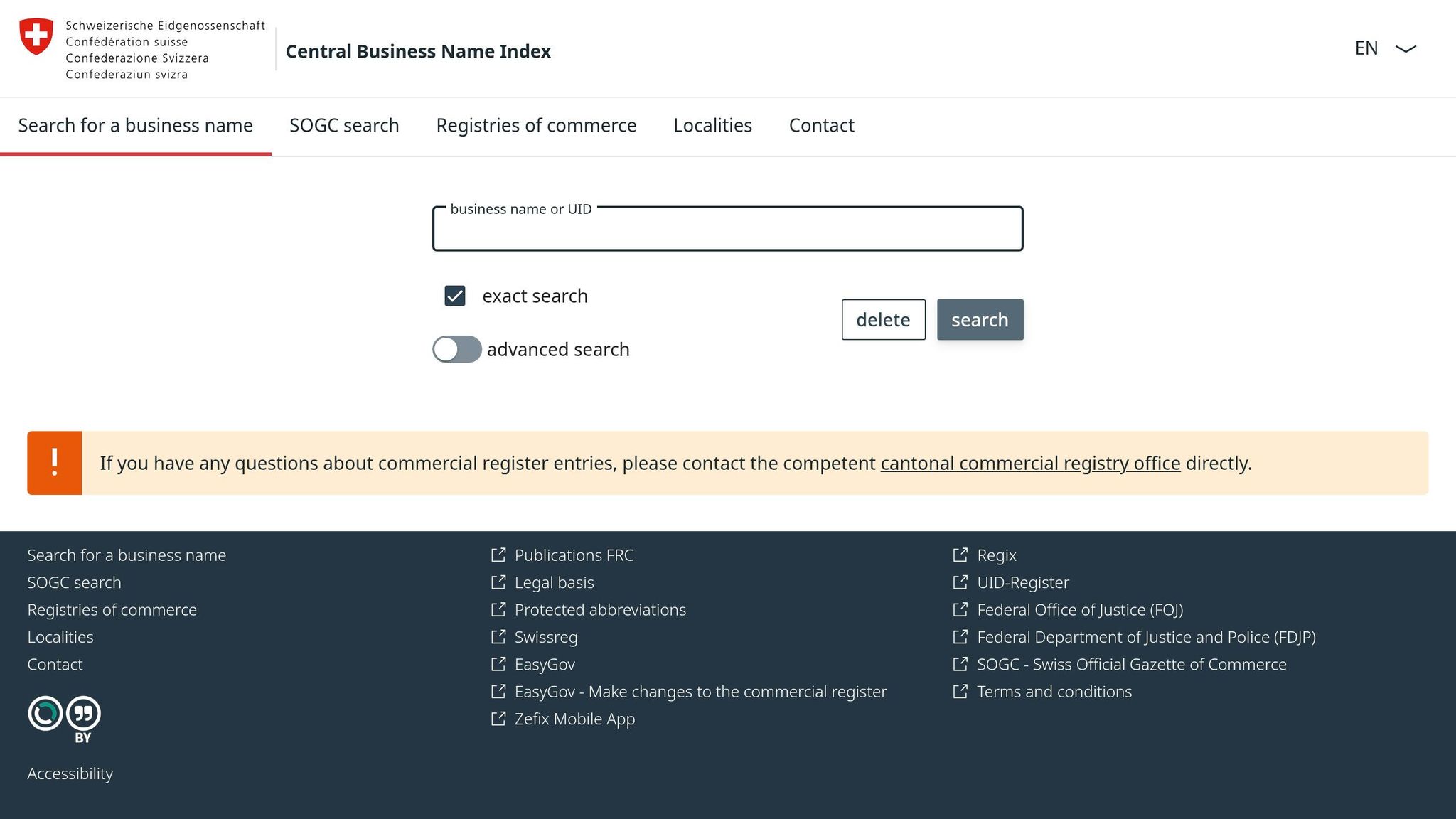Screen dimensions: 1456x819
Task: Click external link icon beside Zefix Mobile App
Action: pos(498,719)
